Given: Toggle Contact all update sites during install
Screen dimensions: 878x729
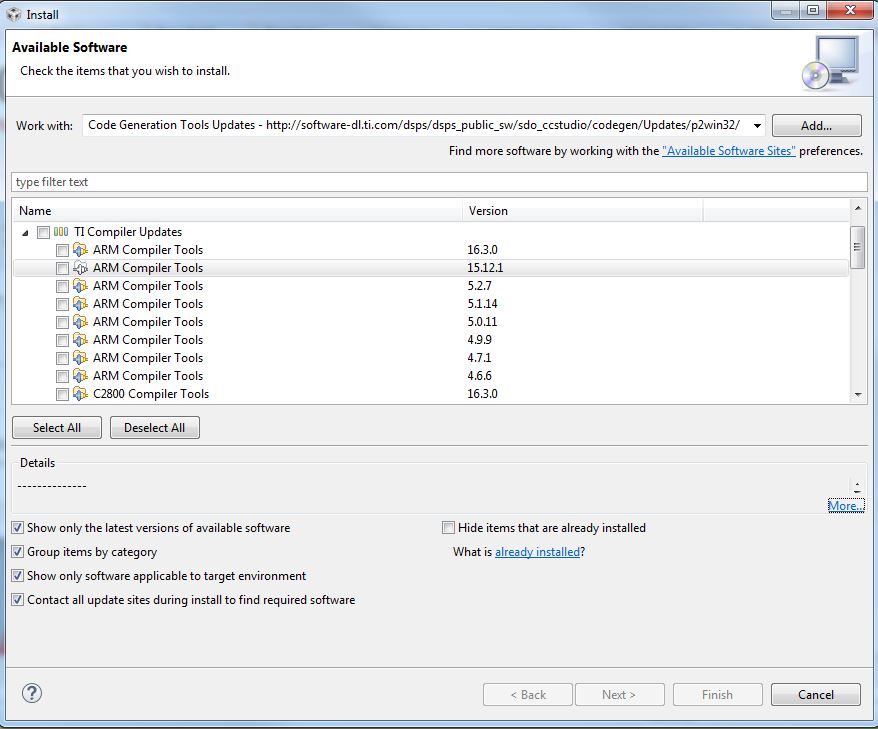Looking at the screenshot, I should (x=18, y=600).
